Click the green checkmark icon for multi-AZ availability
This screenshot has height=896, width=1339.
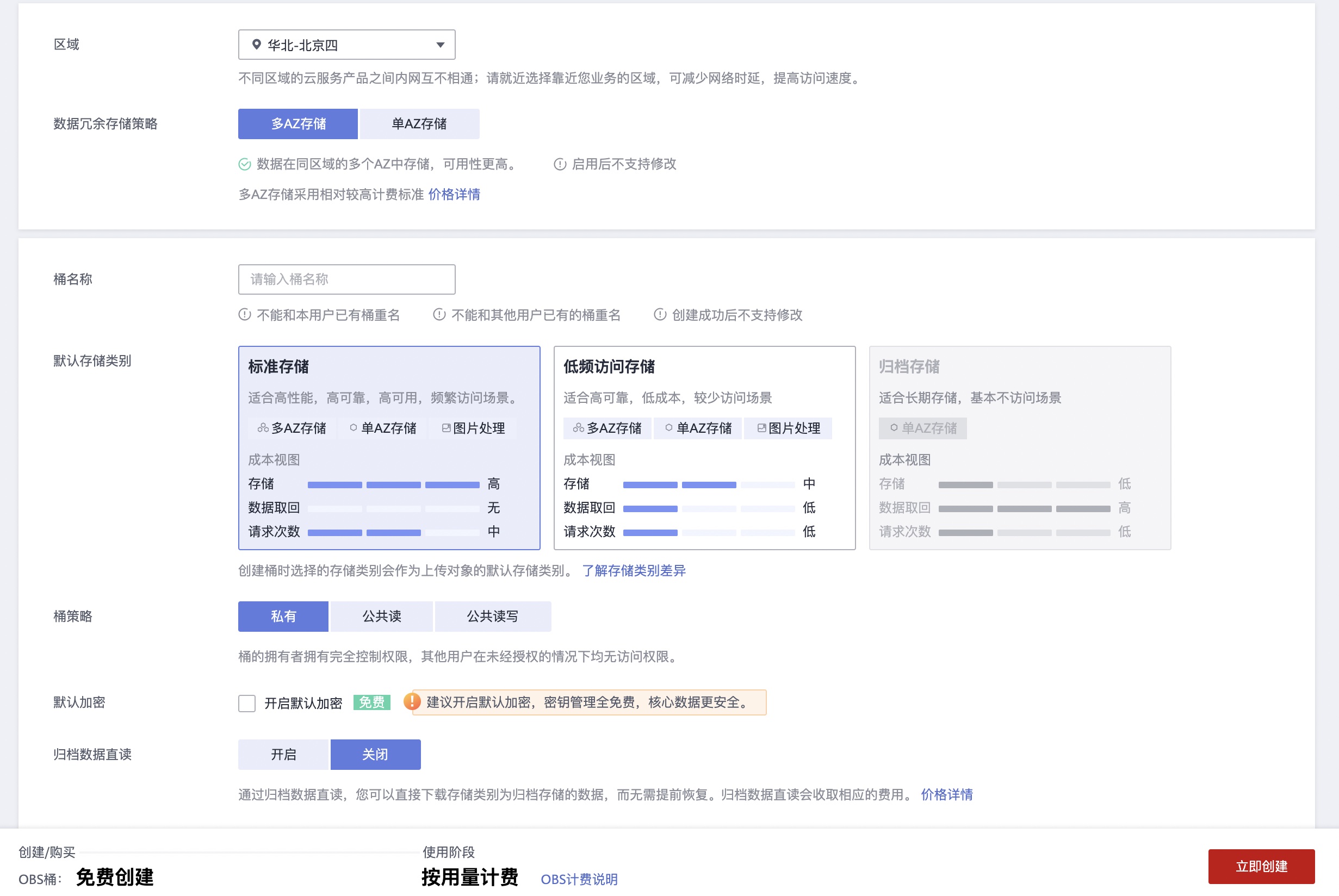245,165
